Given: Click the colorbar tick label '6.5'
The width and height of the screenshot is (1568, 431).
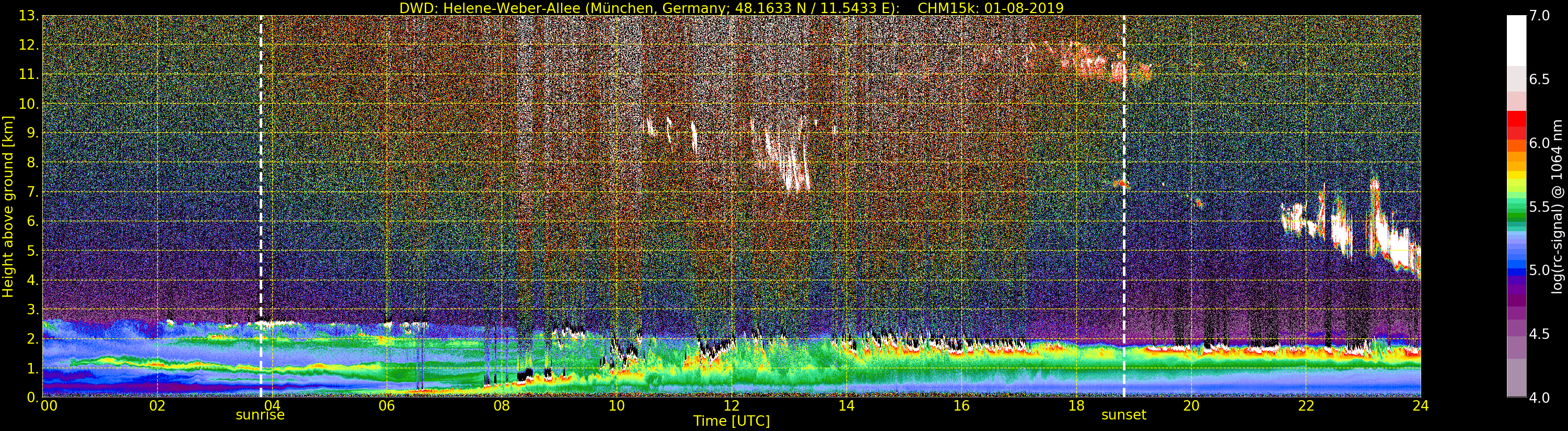Looking at the screenshot, I should point(1539,80).
